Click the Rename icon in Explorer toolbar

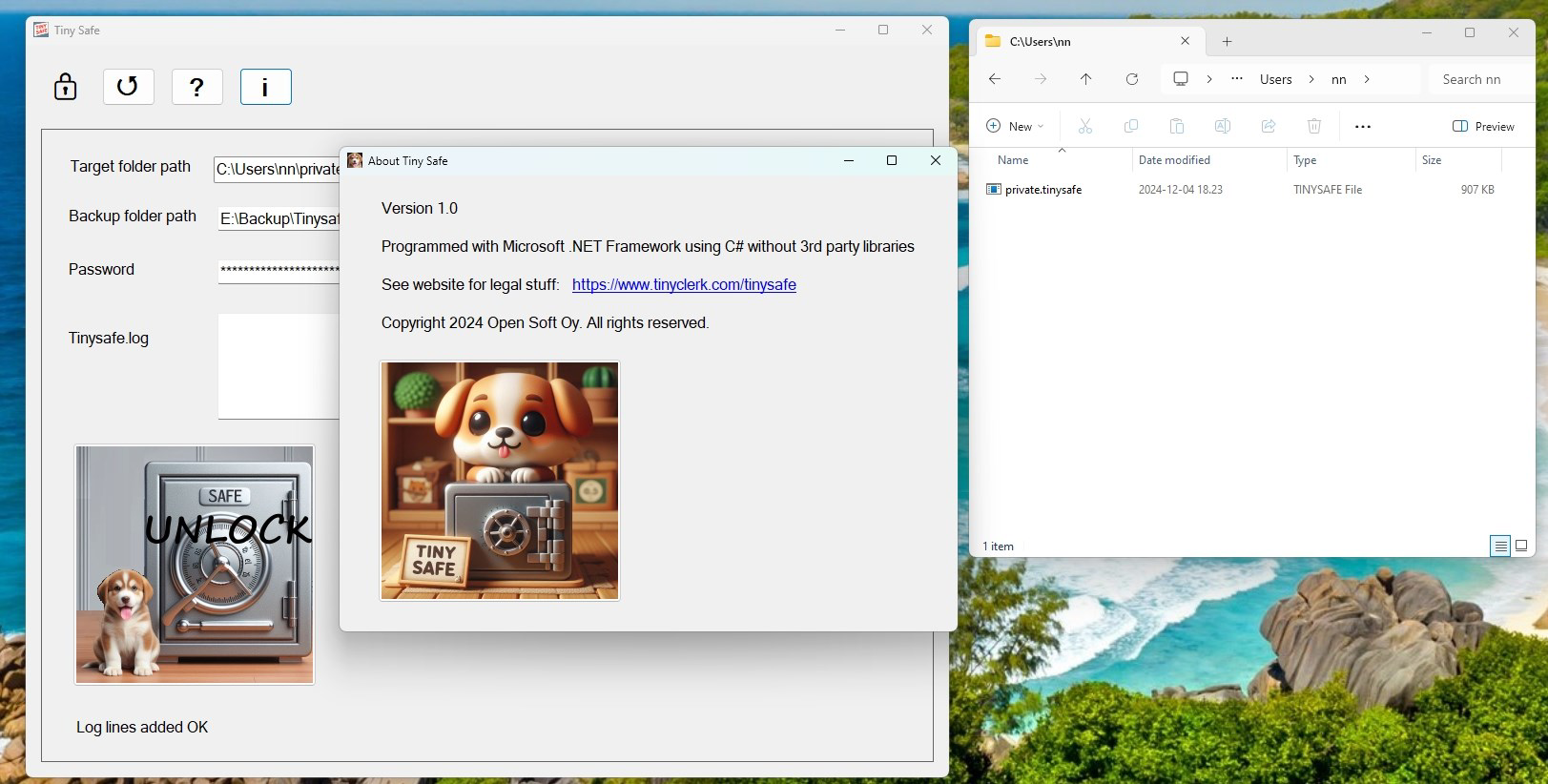1223,126
